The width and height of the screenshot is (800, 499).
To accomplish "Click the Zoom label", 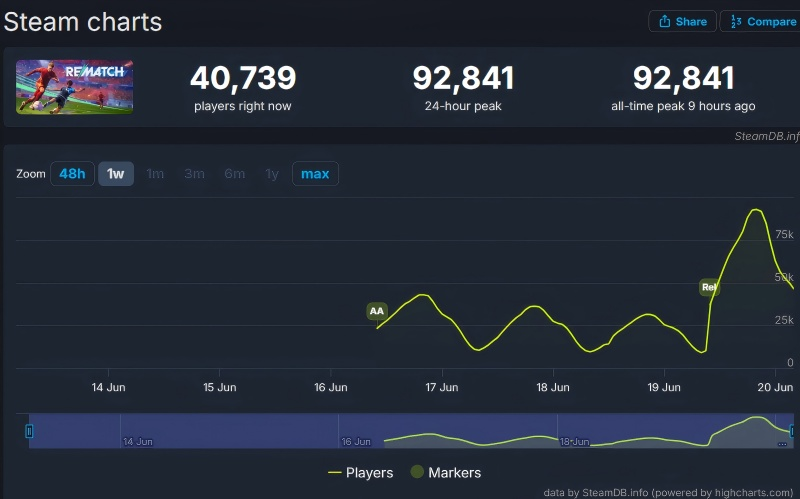I will coord(31,174).
